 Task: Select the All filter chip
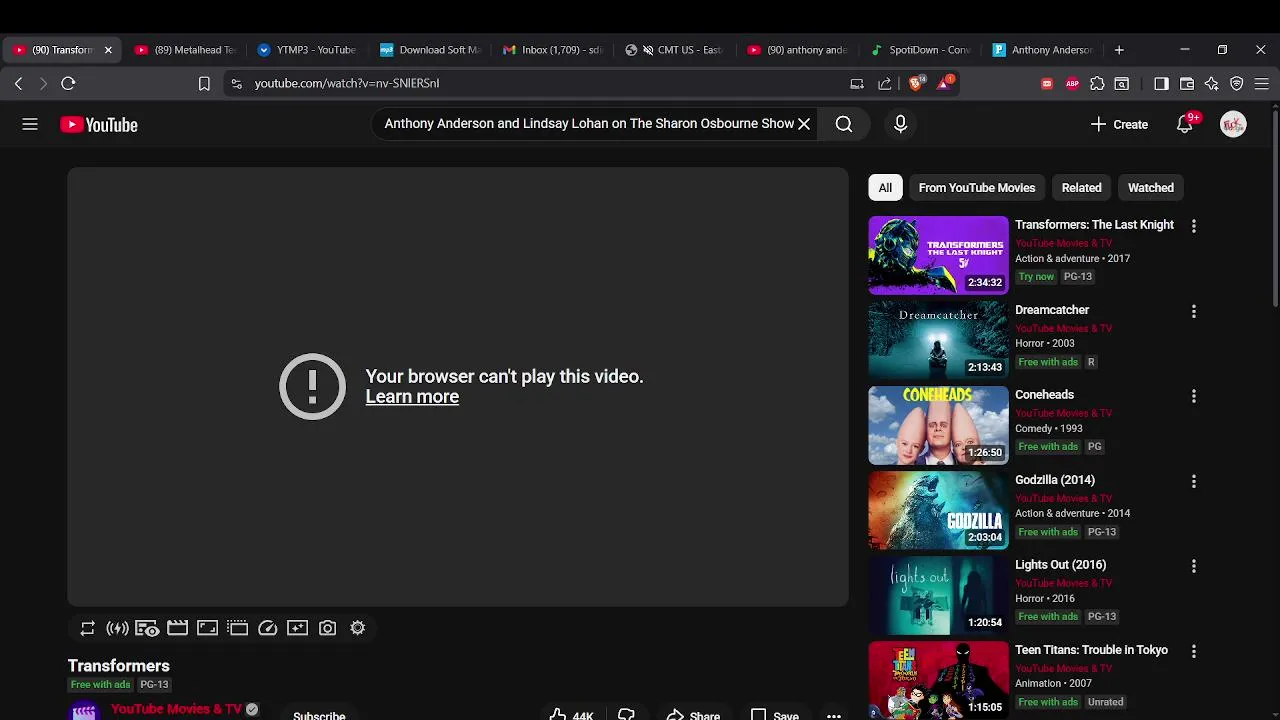click(x=885, y=188)
